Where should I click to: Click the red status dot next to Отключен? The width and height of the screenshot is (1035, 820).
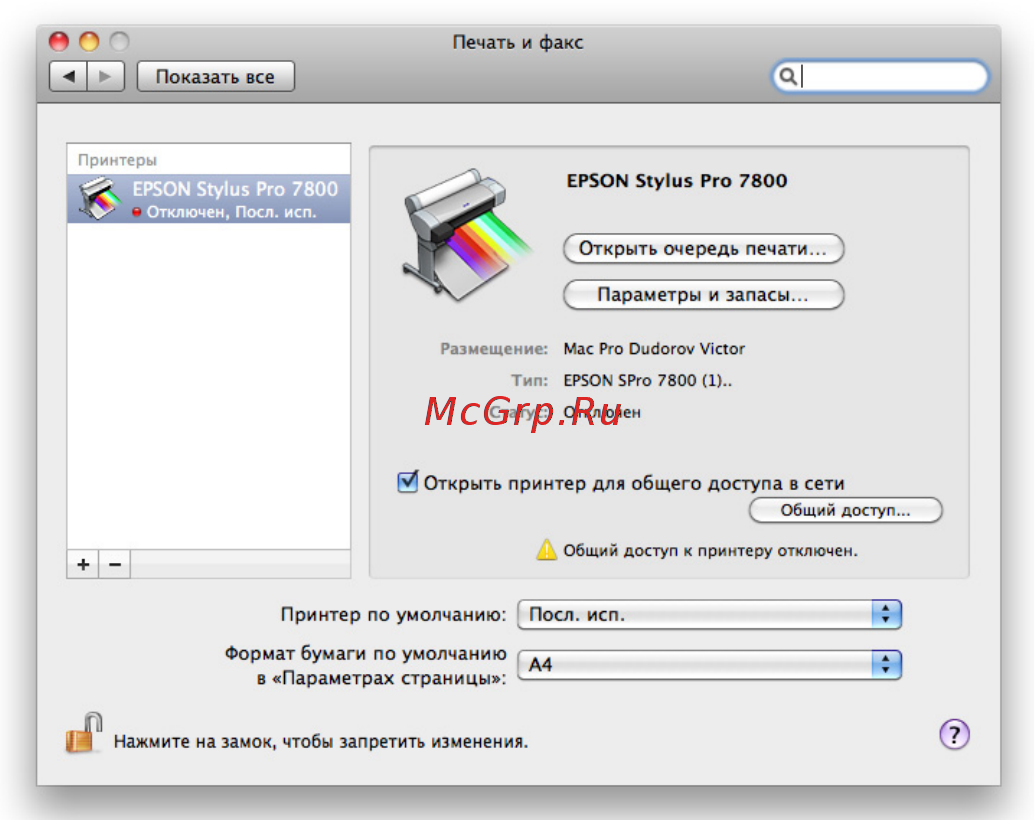137,212
